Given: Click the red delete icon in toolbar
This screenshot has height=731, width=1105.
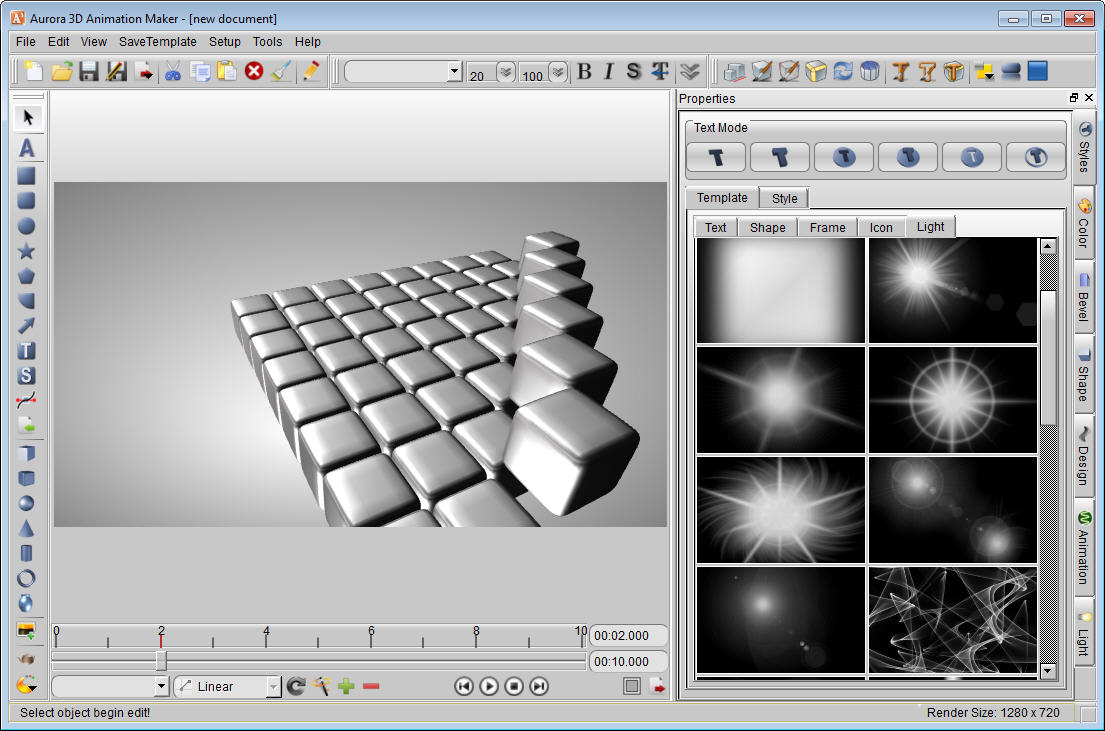Looking at the screenshot, I should (254, 71).
